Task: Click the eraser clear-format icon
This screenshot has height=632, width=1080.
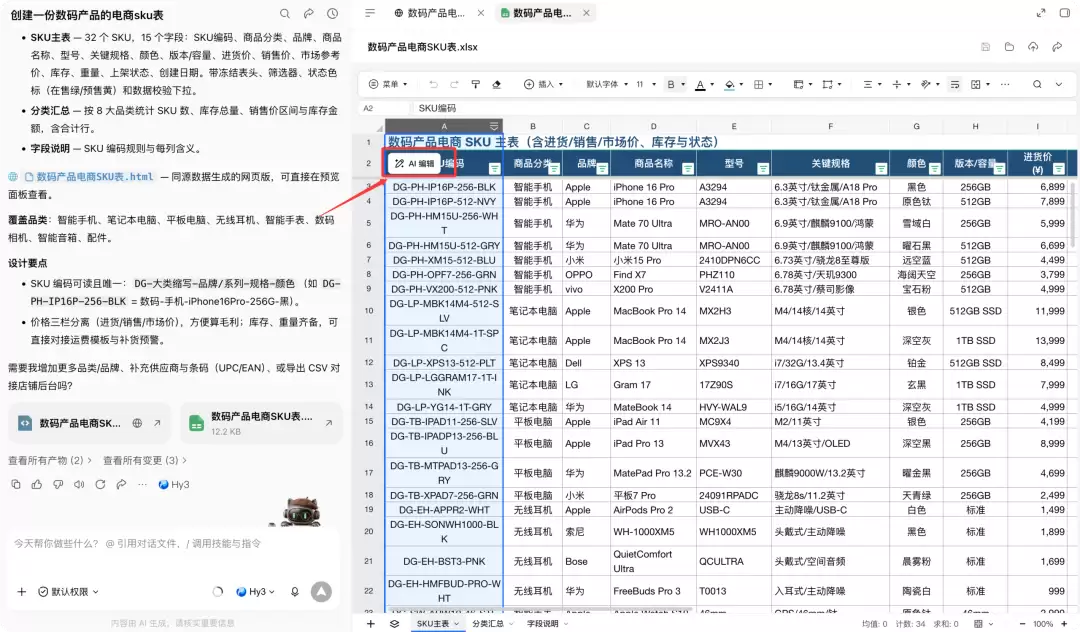Action: coord(497,84)
